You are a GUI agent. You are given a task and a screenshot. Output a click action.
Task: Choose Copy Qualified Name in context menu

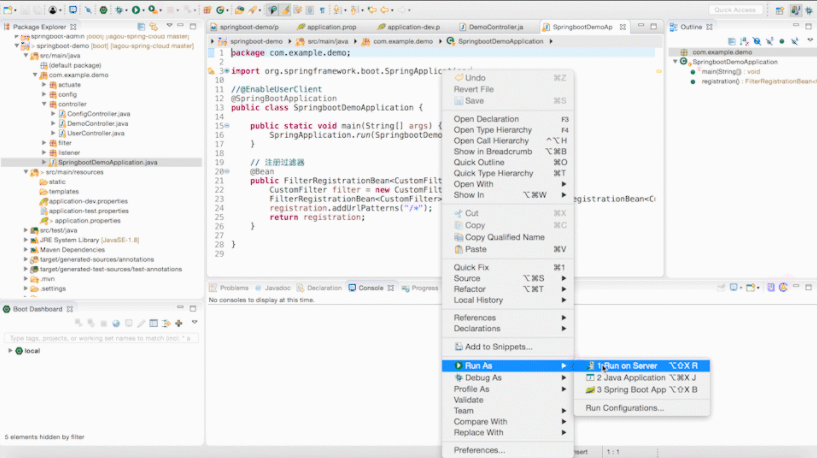pos(507,237)
